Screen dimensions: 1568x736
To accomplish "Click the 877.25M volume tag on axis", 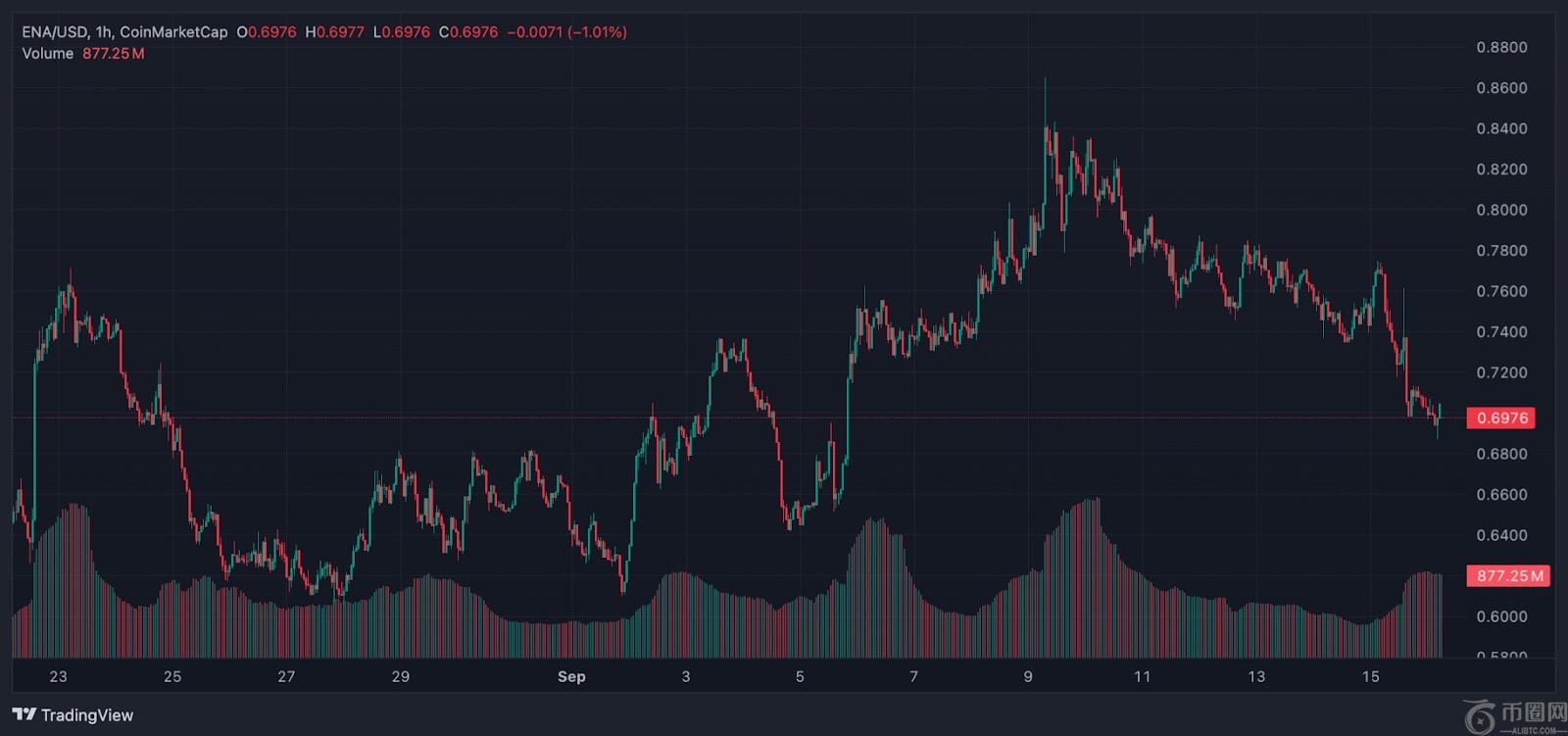I will point(1509,575).
